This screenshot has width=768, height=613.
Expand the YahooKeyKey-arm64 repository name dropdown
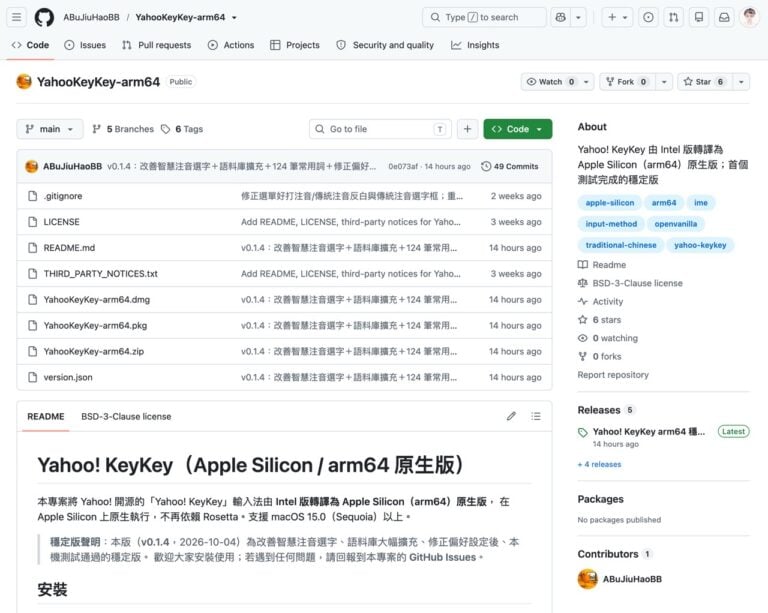pos(235,18)
